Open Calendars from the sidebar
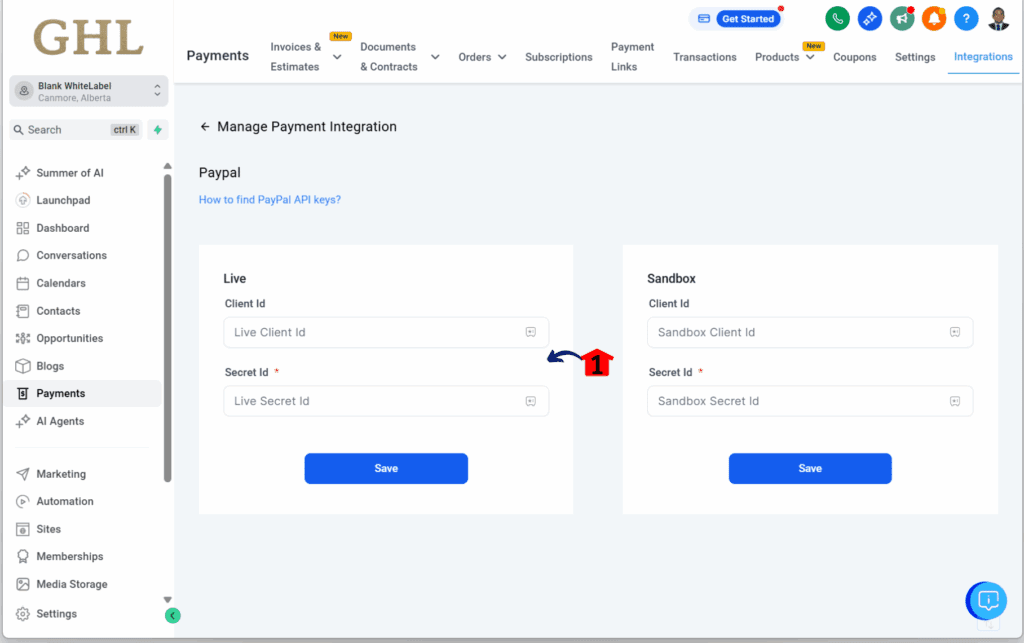The image size is (1024, 643). pyautogui.click(x=61, y=283)
